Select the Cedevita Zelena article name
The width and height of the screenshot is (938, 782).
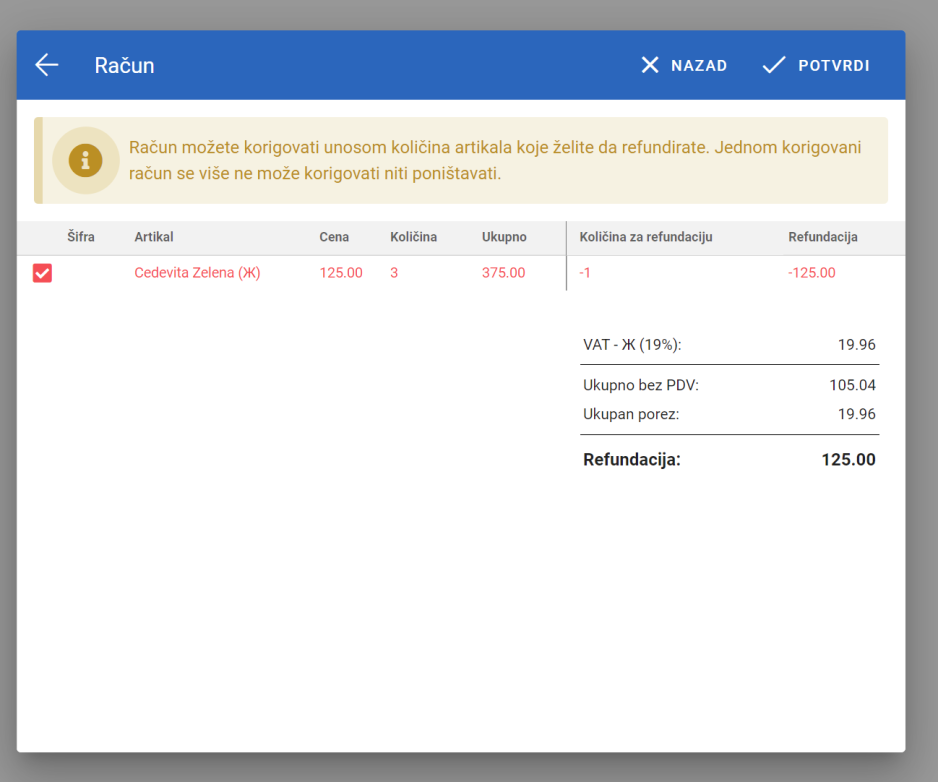tap(197, 272)
